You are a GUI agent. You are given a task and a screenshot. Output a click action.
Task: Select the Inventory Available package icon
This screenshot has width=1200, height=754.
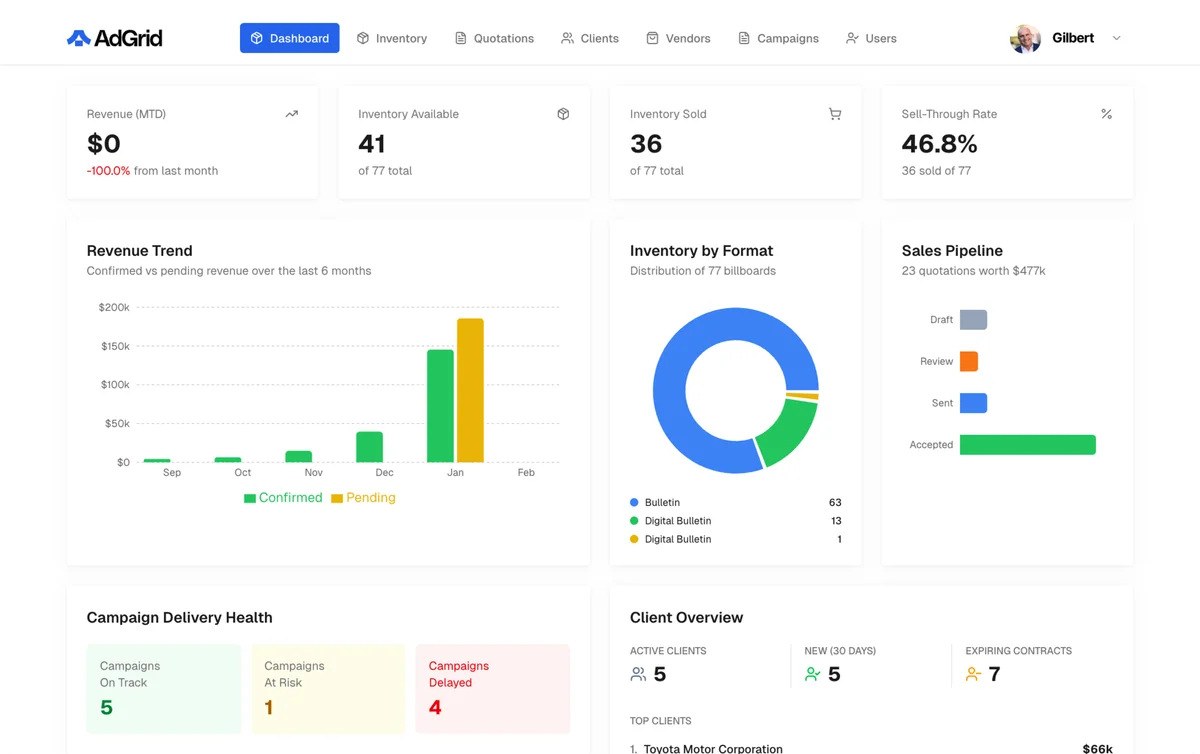(x=563, y=114)
